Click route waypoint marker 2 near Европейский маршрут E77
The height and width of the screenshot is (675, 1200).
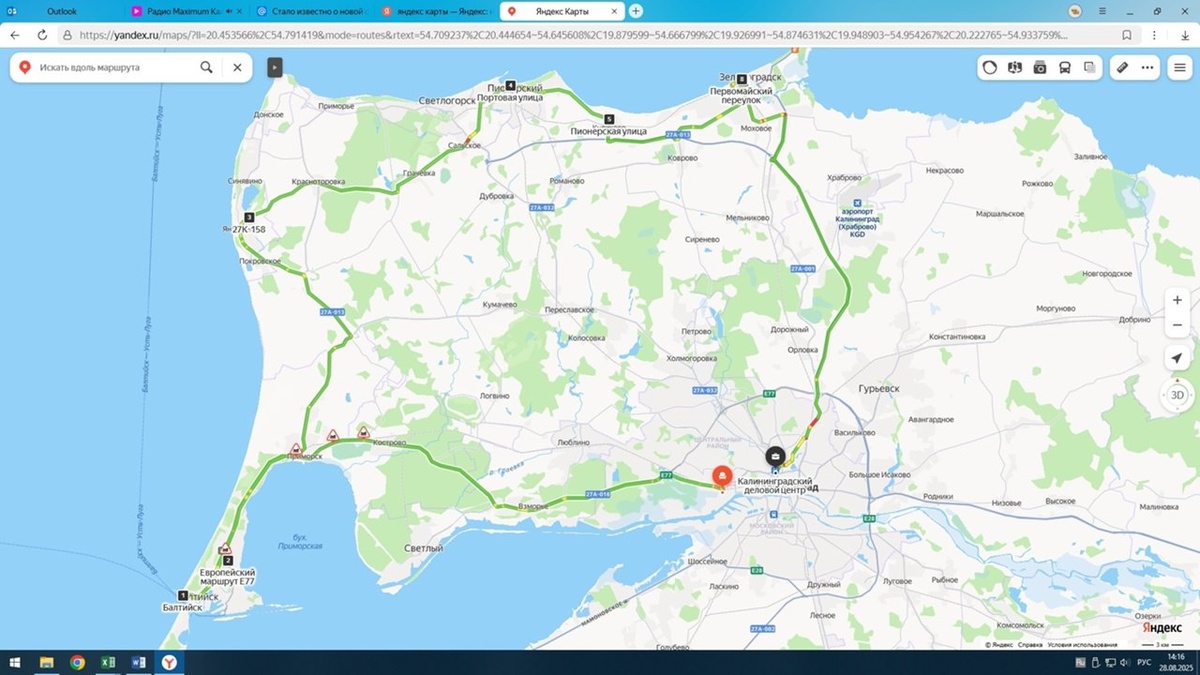pyautogui.click(x=227, y=560)
